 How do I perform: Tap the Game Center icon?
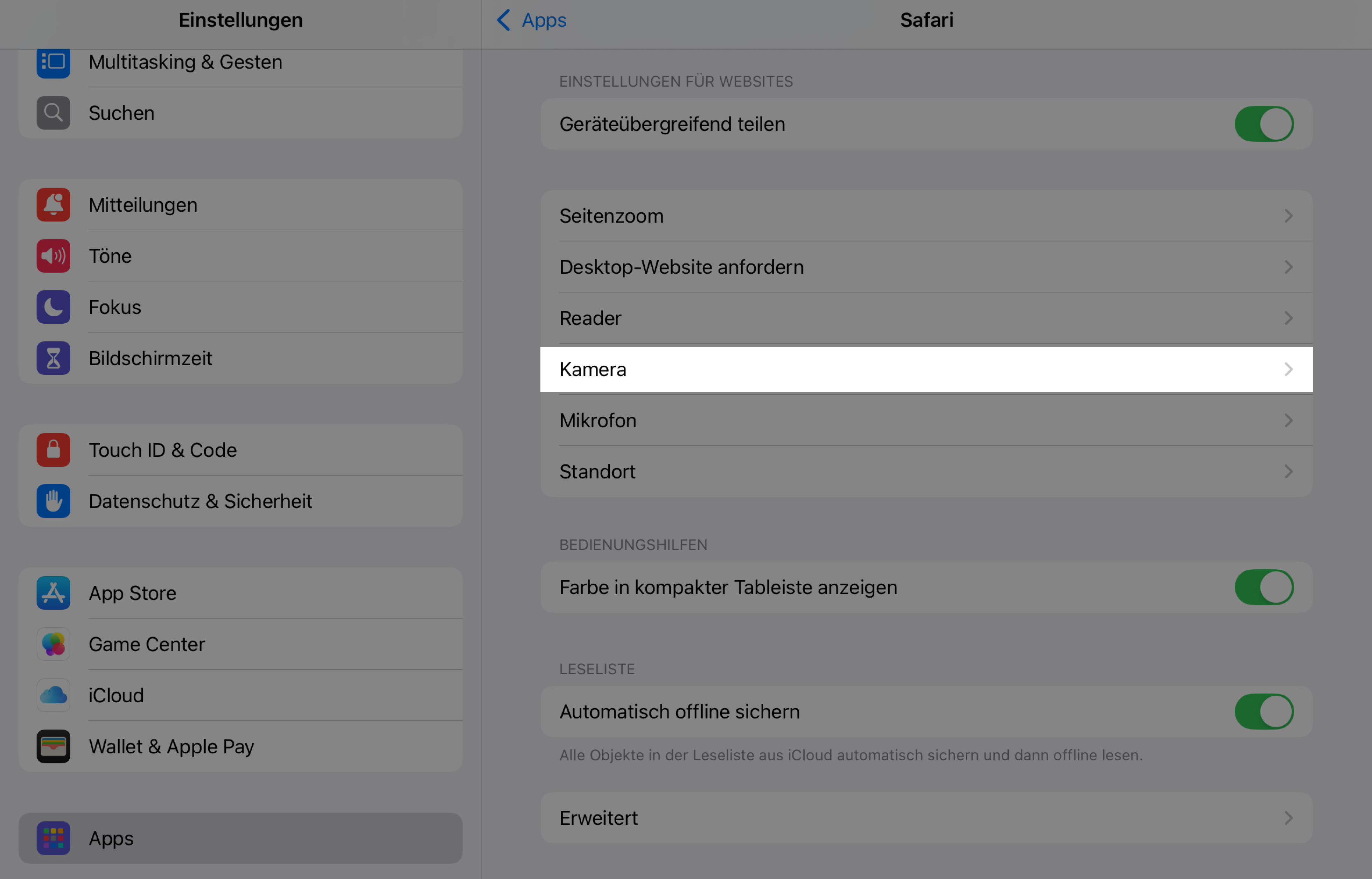point(53,645)
